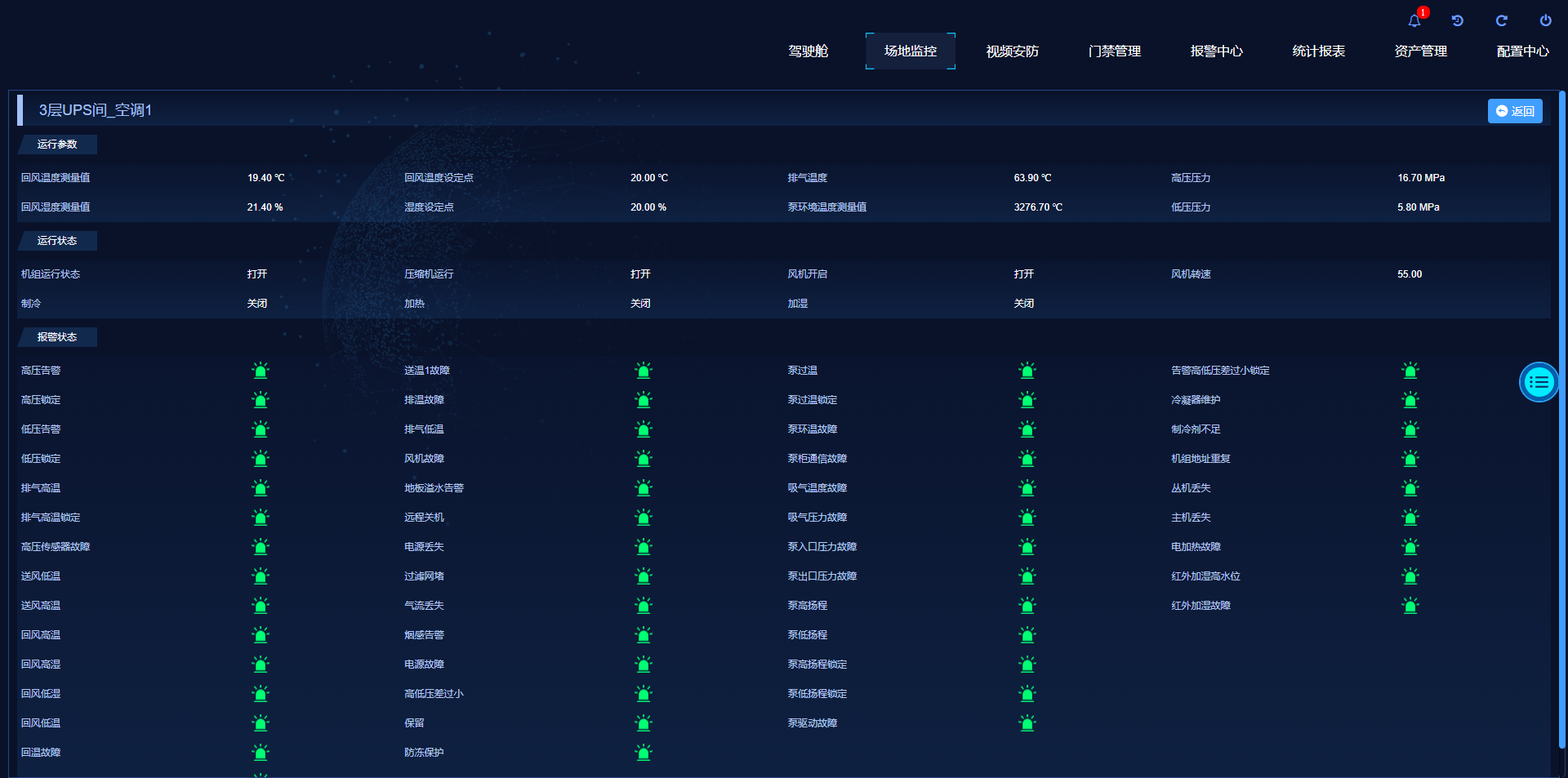
Task: Open the notification bell with red badge
Action: point(1414,21)
